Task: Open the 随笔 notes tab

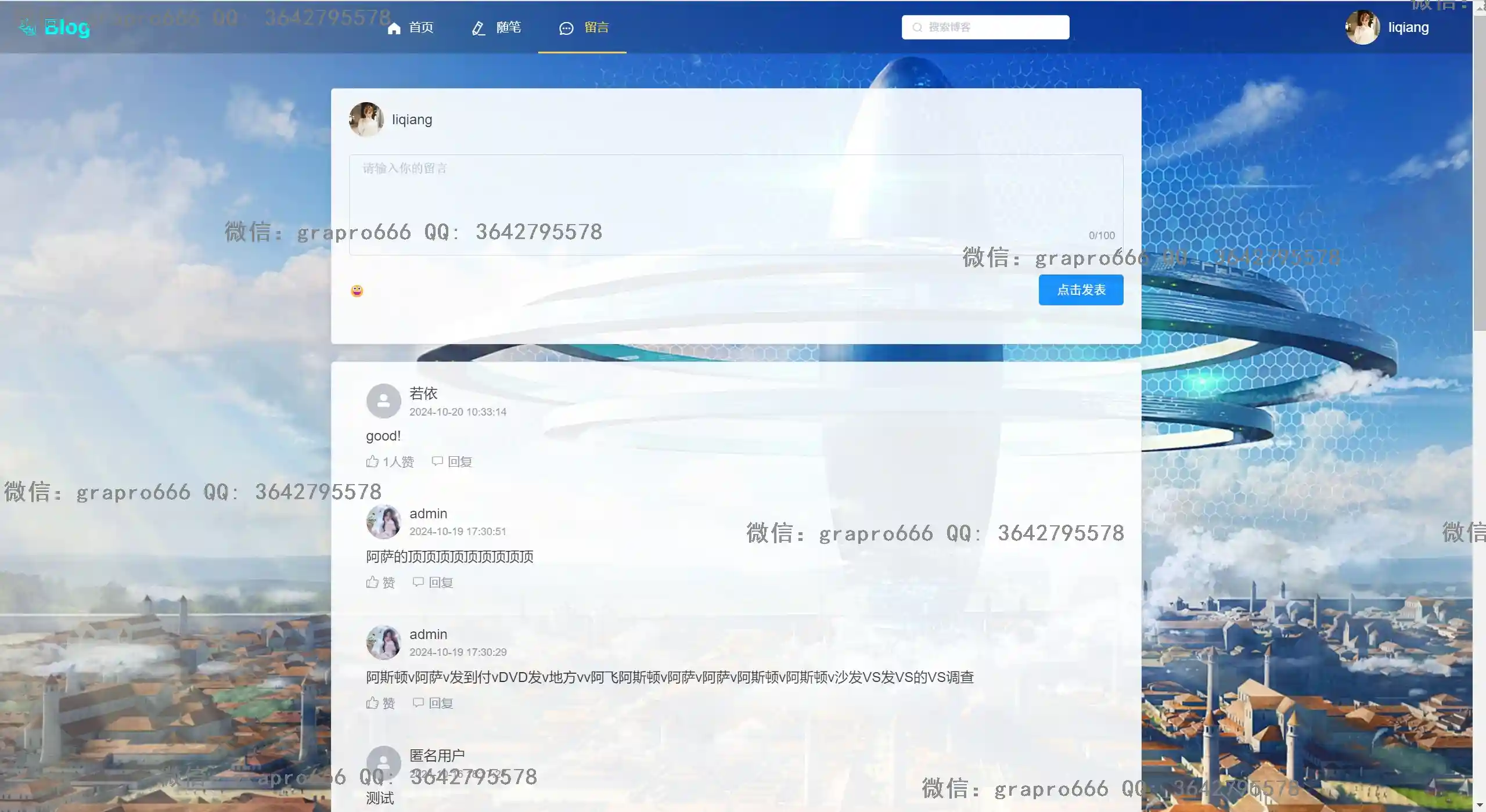Action: click(x=496, y=27)
